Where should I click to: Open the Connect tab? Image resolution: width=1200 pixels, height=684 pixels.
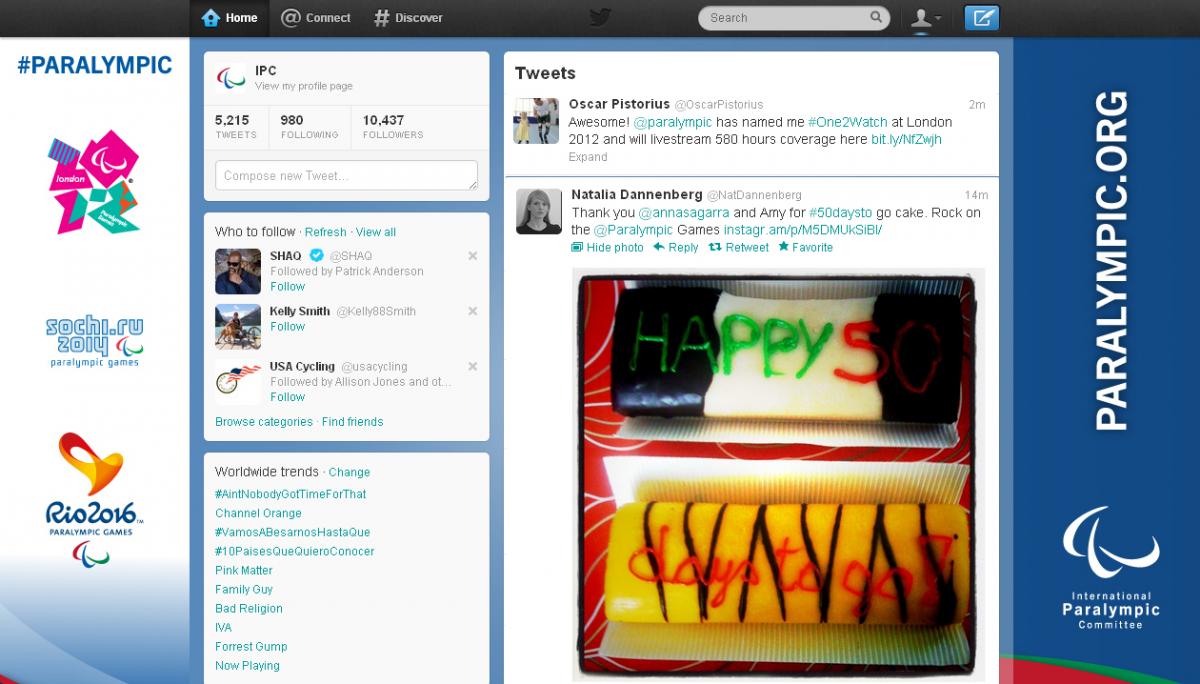pyautogui.click(x=316, y=17)
